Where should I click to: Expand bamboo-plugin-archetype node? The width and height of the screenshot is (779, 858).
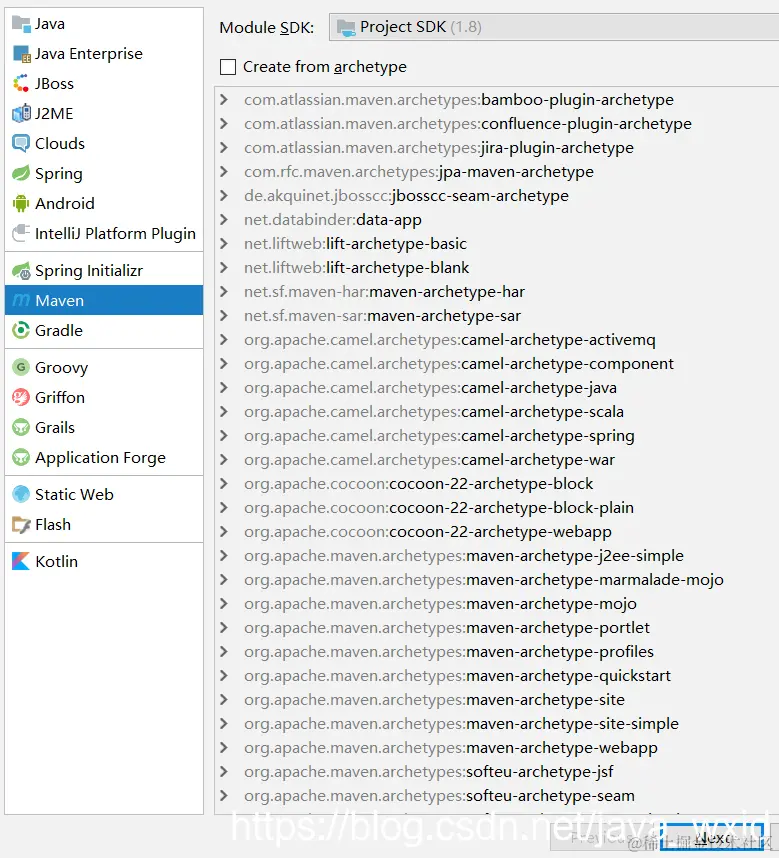point(224,100)
